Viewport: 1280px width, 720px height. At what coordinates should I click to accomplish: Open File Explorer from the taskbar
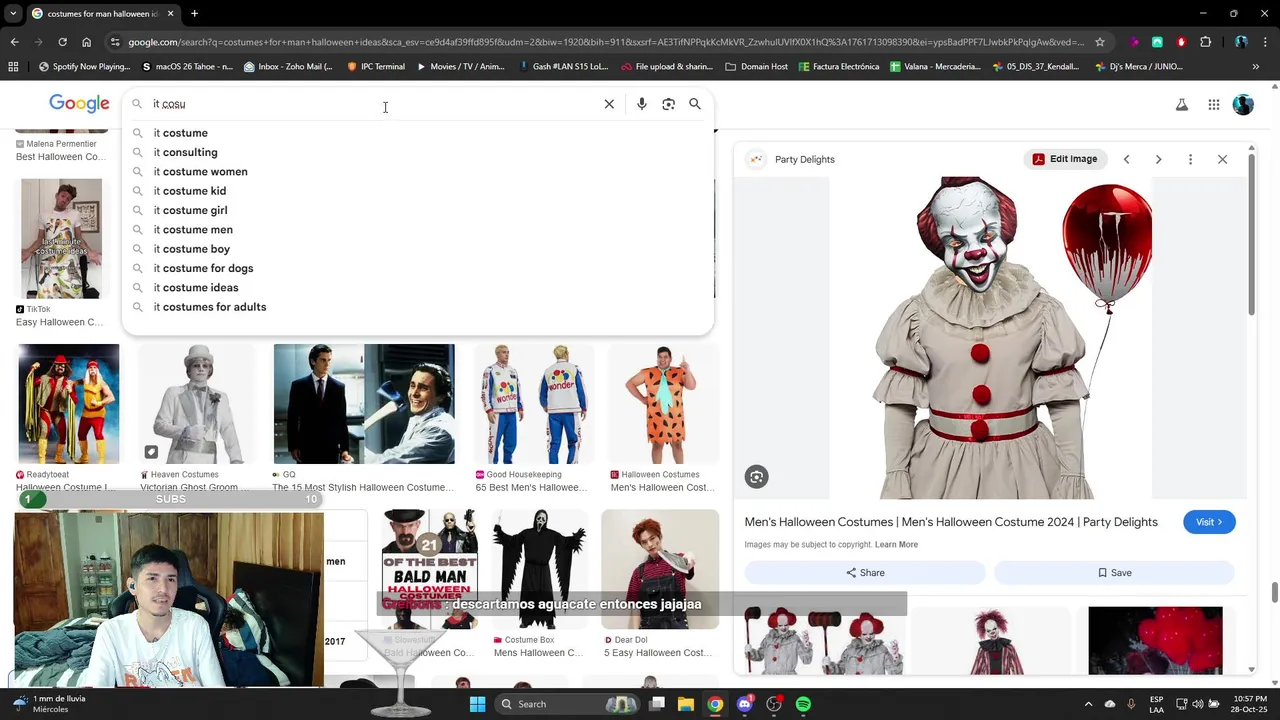[x=686, y=704]
